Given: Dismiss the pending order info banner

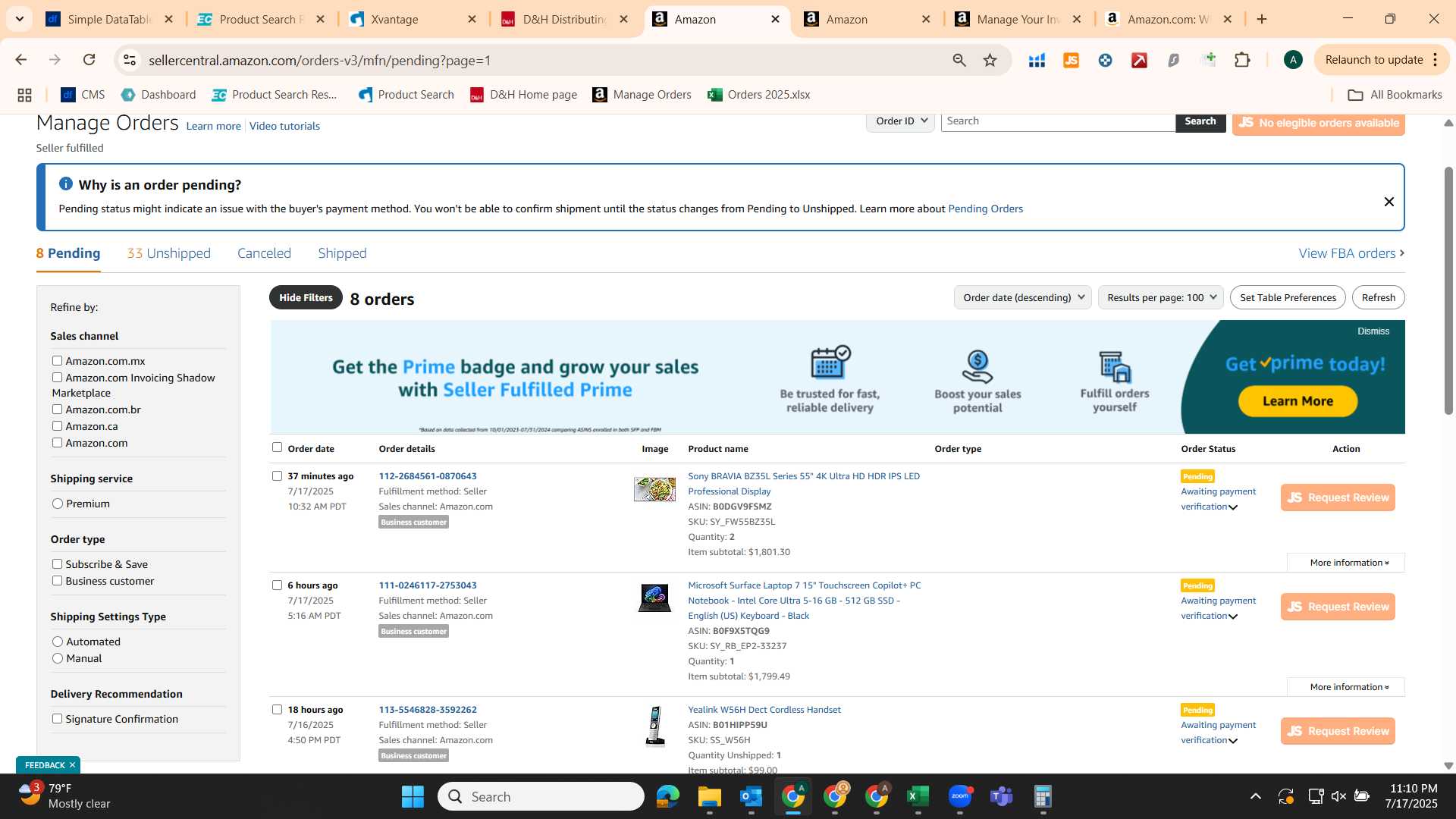Looking at the screenshot, I should click(x=1389, y=202).
